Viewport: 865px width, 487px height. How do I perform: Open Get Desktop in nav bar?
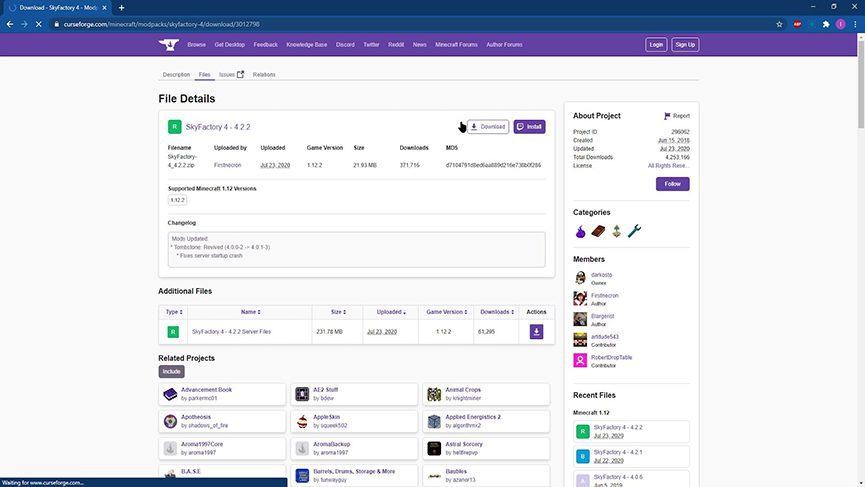click(x=229, y=45)
